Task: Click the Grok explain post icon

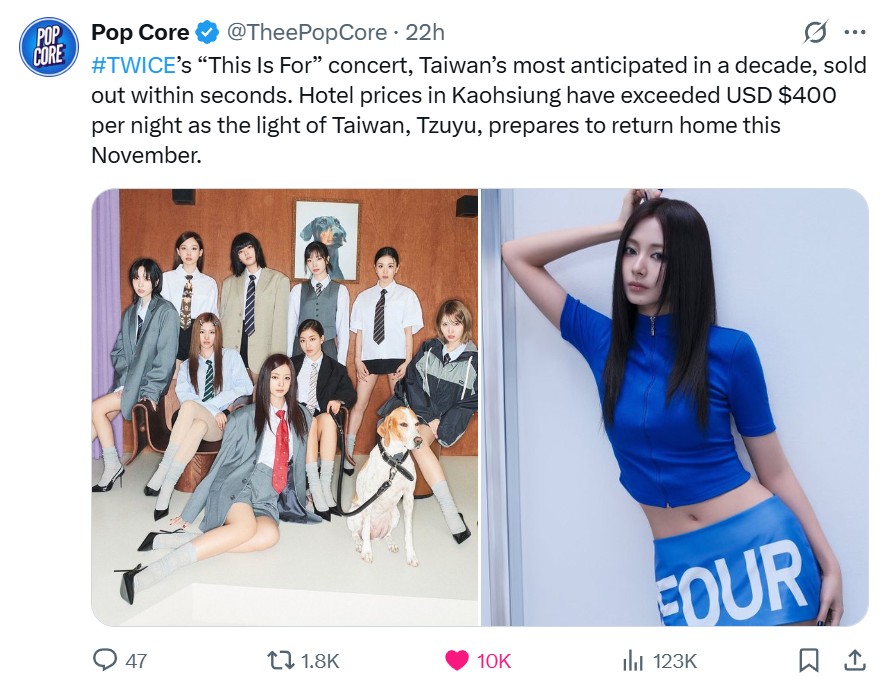Action: [x=815, y=32]
